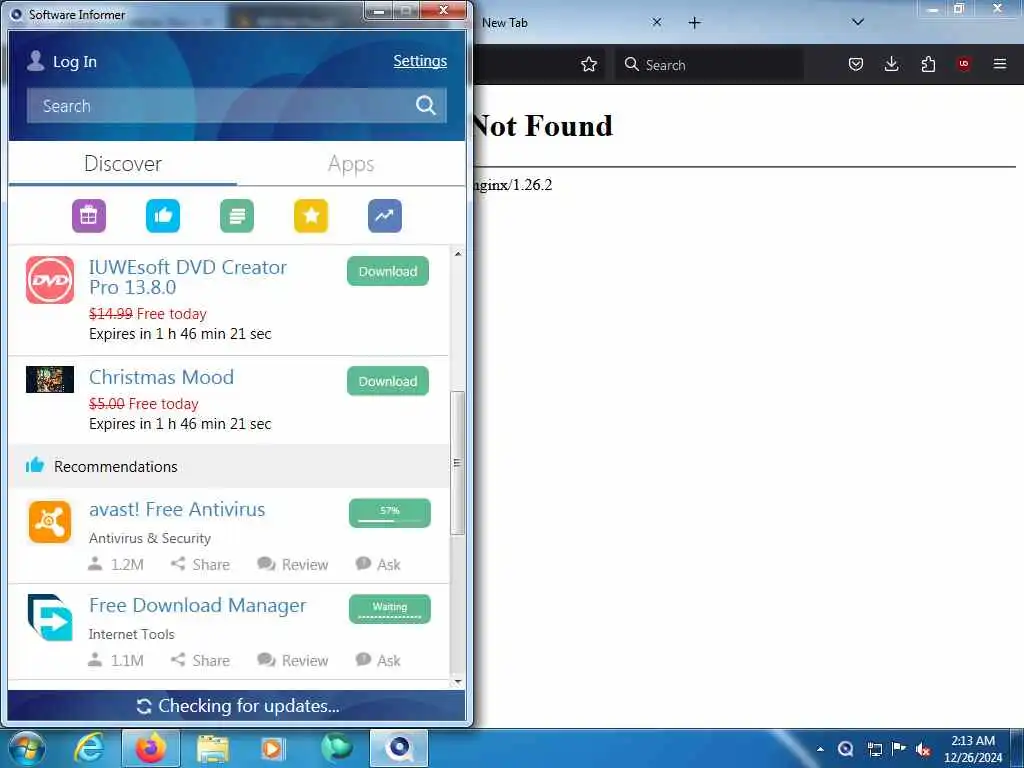
Task: Click the Recommendations section header
Action: point(229,466)
